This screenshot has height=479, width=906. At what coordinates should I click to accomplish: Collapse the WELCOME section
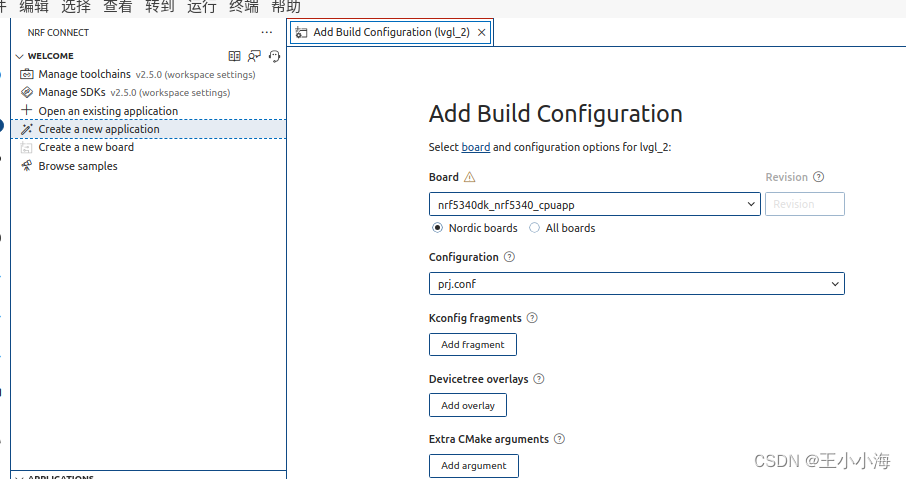pyautogui.click(x=19, y=56)
